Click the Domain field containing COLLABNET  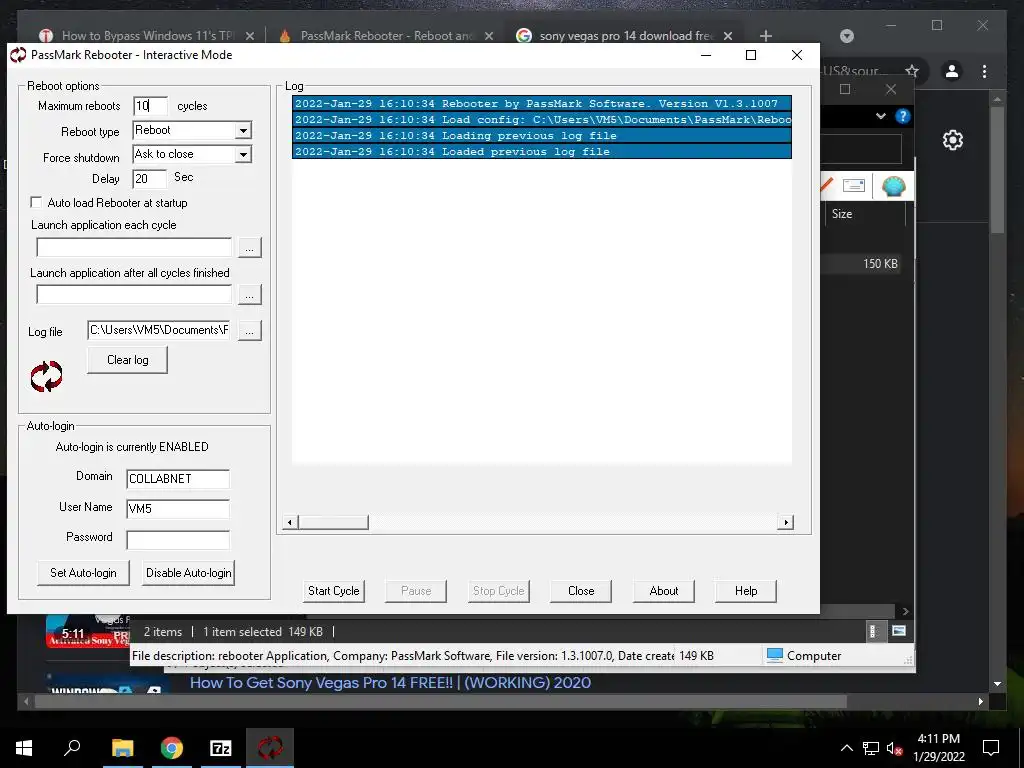click(x=178, y=479)
